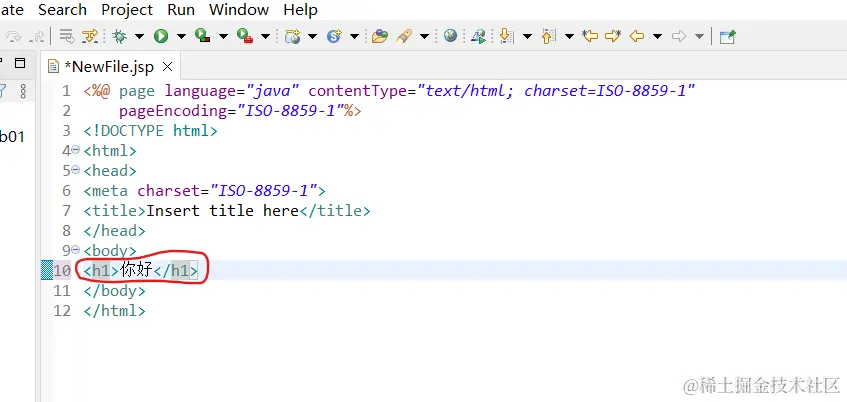Click the Back navigation arrow
Viewport: 847px width, 402px height.
click(x=637, y=36)
